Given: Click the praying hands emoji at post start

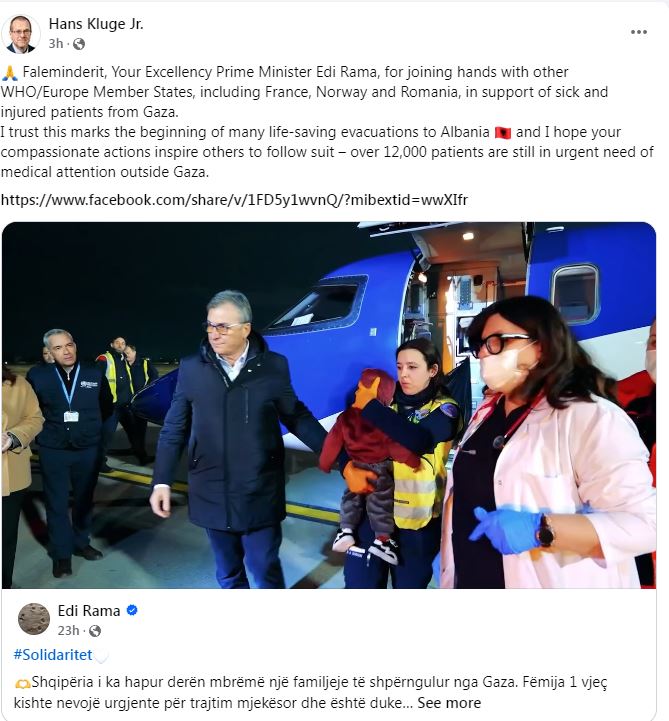Looking at the screenshot, I should 10,73.
